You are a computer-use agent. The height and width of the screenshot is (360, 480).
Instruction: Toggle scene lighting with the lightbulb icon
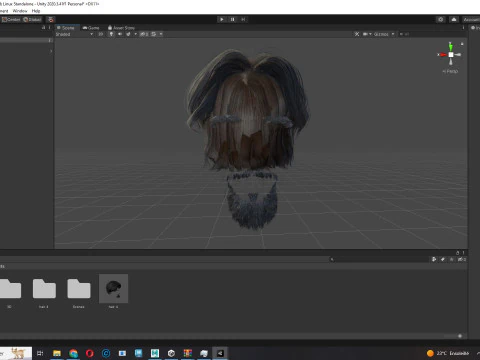tap(111, 34)
